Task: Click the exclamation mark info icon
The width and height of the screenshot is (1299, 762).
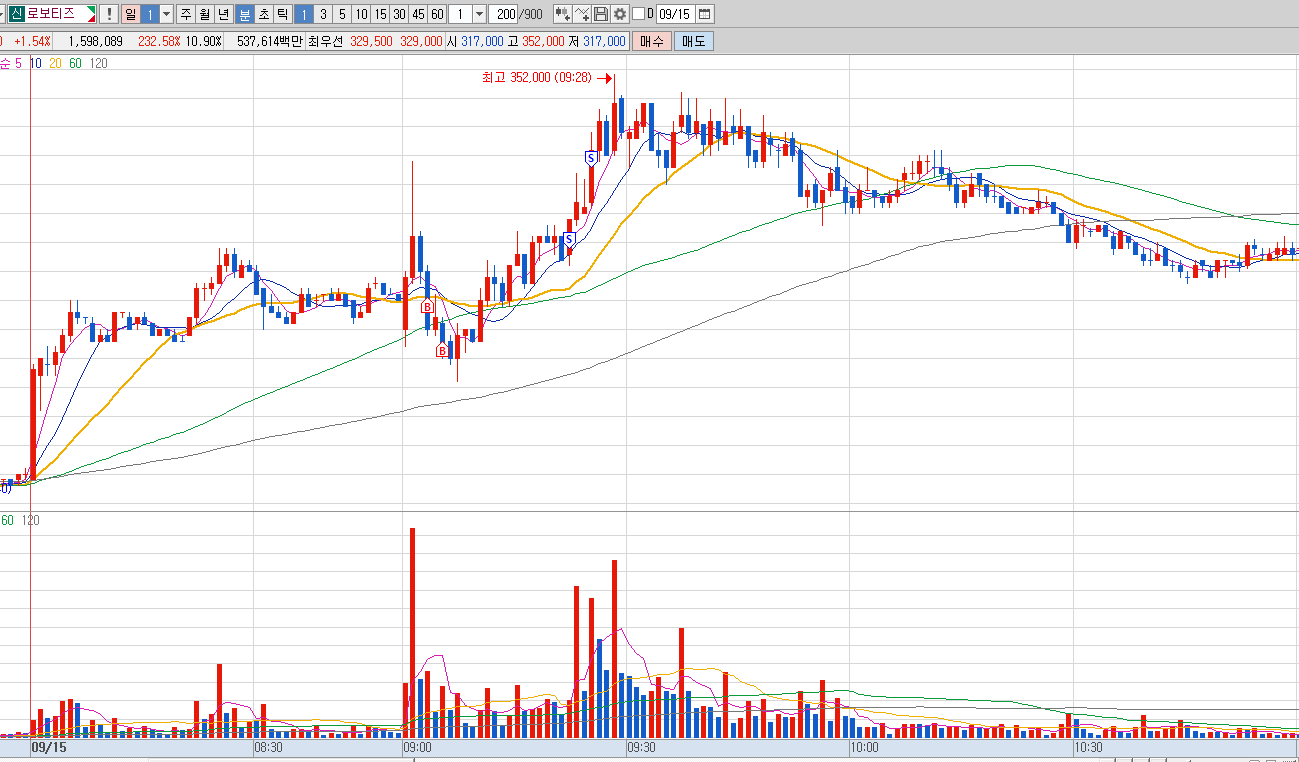Action: [108, 14]
